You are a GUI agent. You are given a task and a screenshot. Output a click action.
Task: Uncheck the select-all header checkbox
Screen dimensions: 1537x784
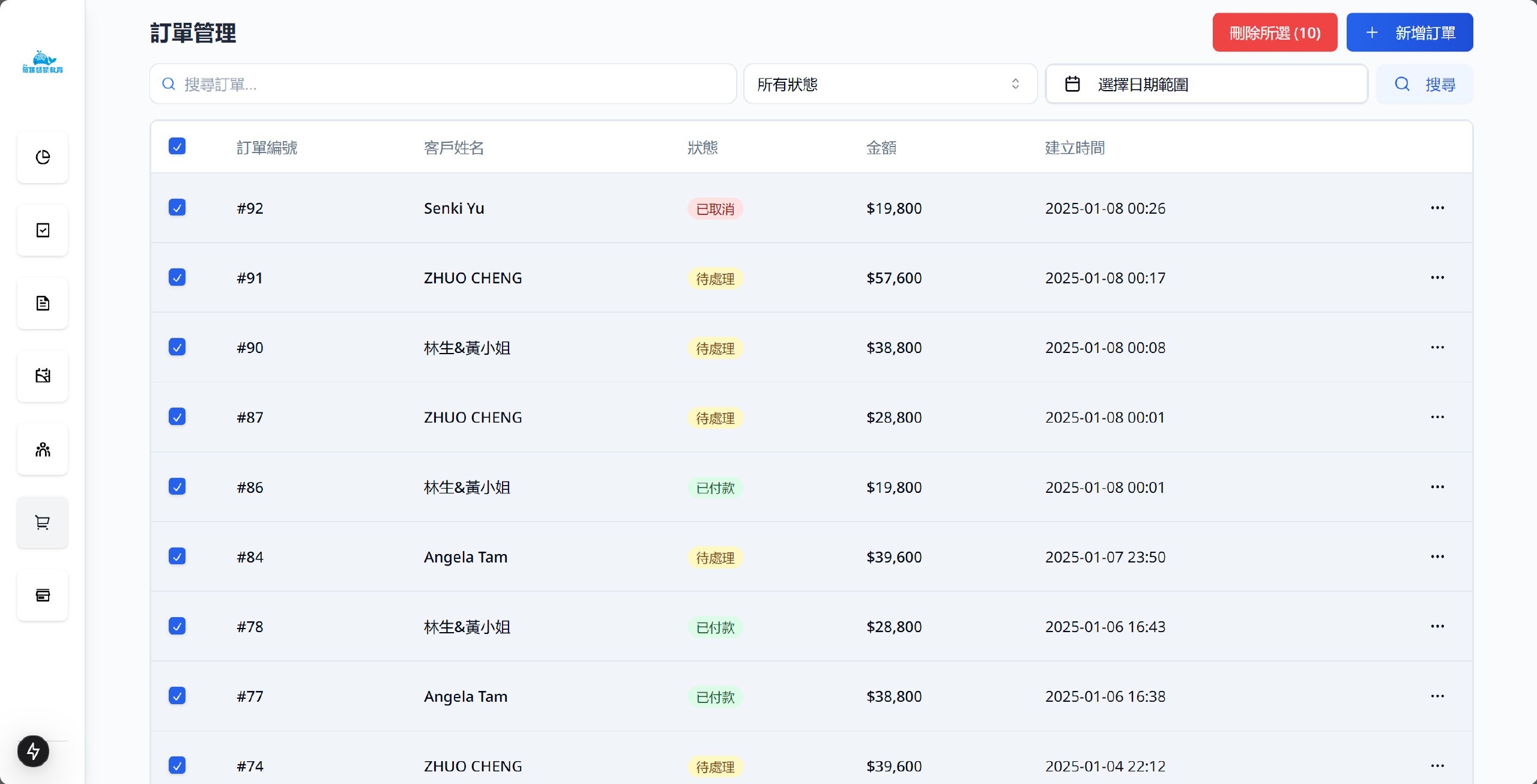177,146
